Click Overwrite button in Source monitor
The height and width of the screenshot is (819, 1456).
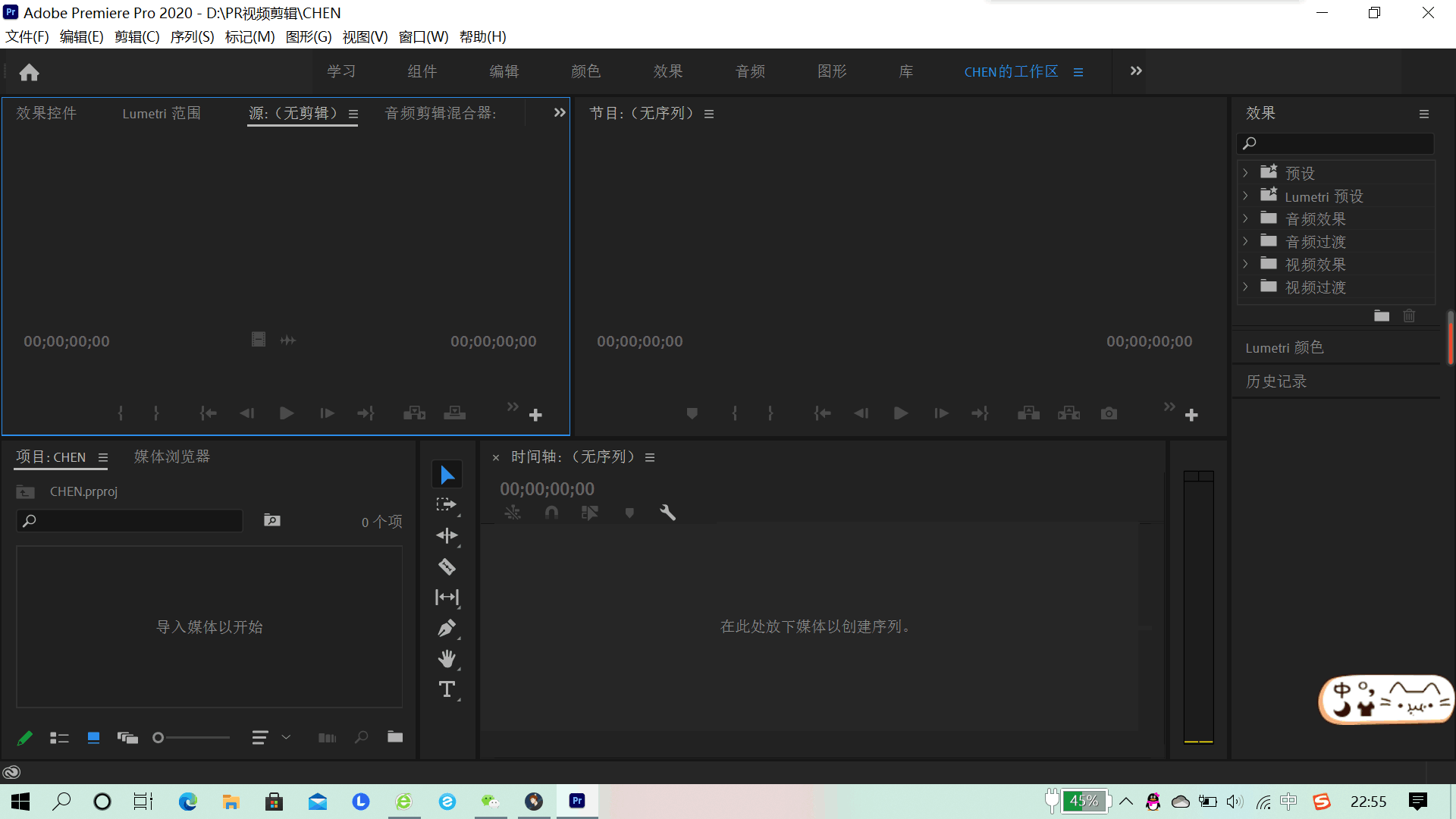click(x=454, y=413)
